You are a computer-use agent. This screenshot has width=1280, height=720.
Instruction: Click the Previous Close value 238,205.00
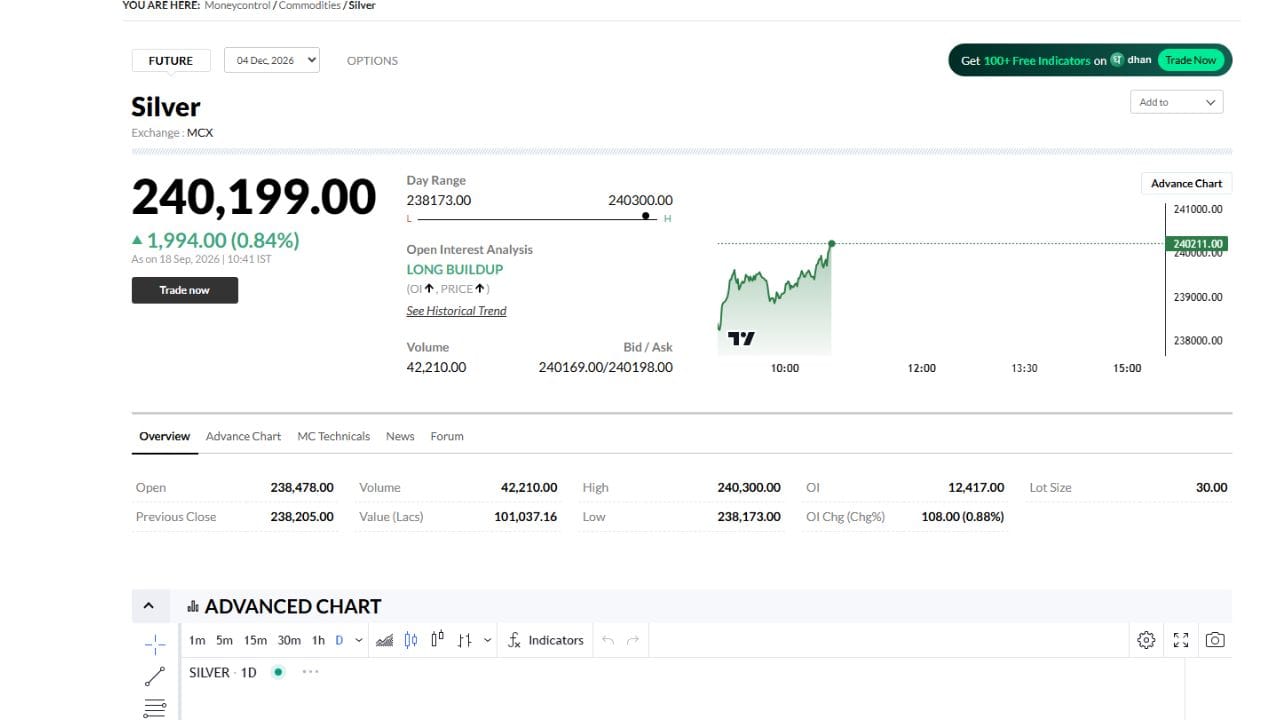click(x=302, y=516)
